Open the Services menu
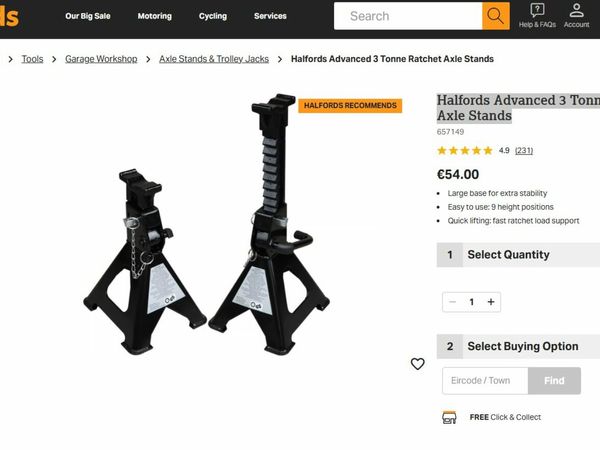This screenshot has height=450, width=600. [270, 16]
